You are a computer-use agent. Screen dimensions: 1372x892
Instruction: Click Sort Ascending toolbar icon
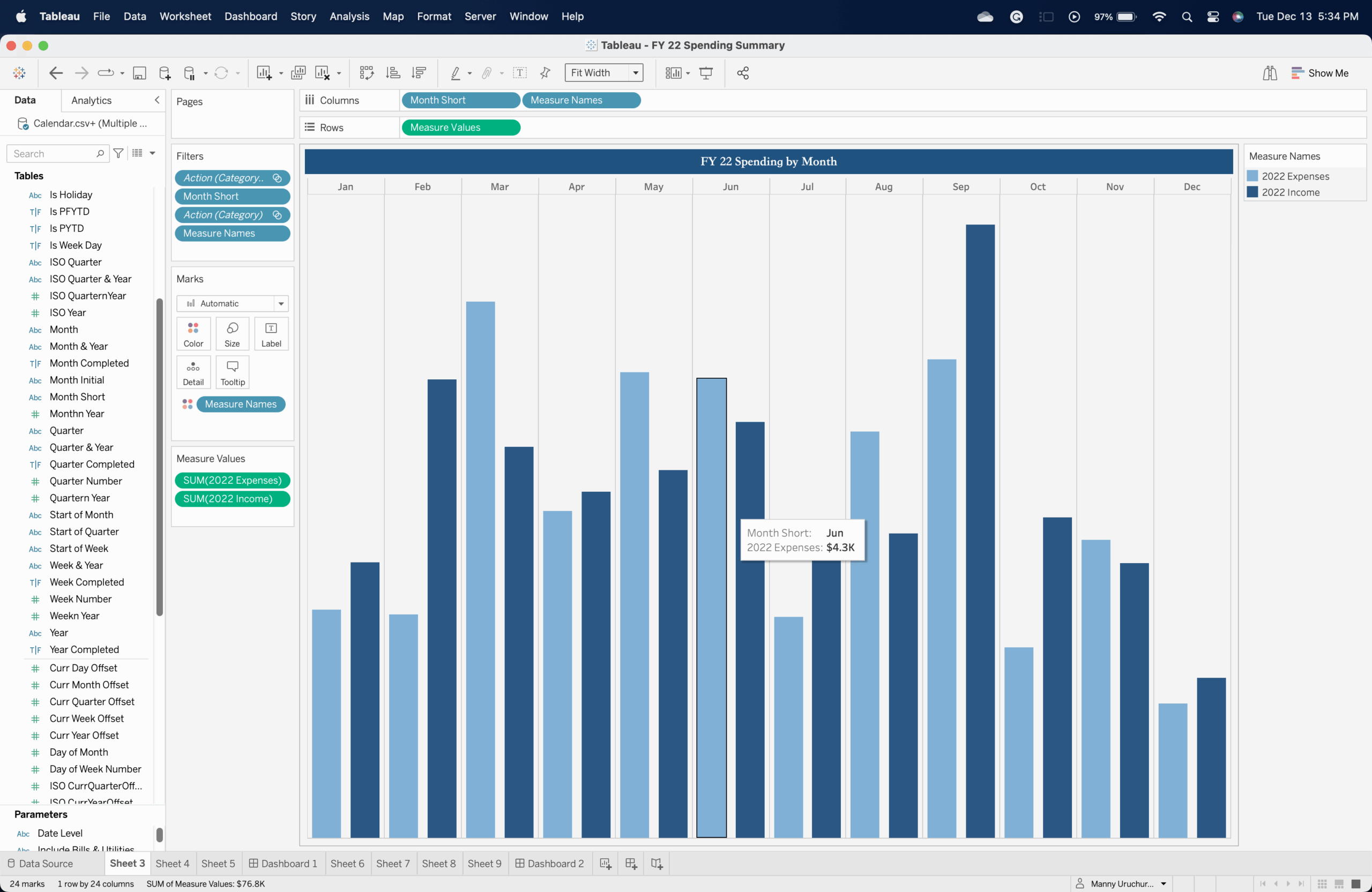point(393,73)
